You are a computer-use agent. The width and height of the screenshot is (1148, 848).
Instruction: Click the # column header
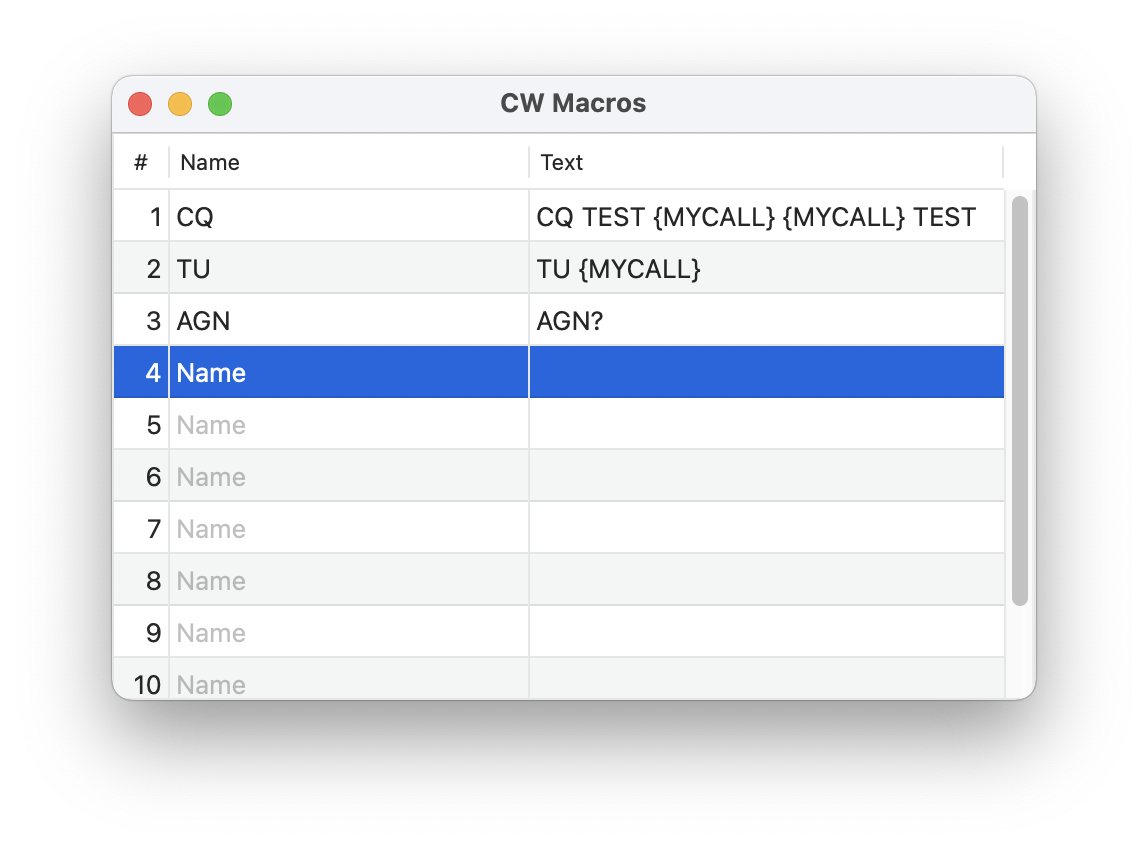point(141,162)
